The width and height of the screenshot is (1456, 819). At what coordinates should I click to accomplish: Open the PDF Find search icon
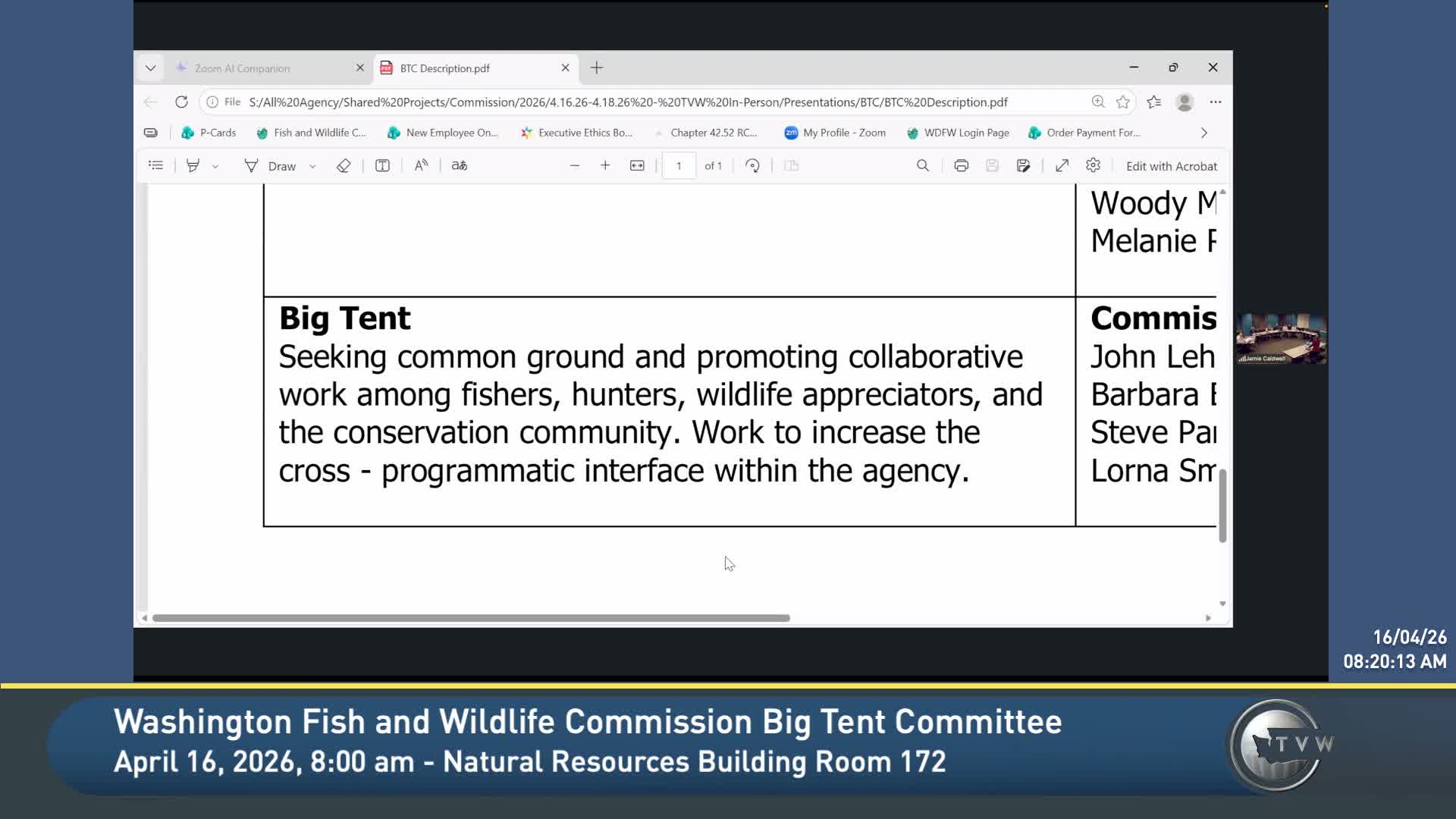point(922,166)
